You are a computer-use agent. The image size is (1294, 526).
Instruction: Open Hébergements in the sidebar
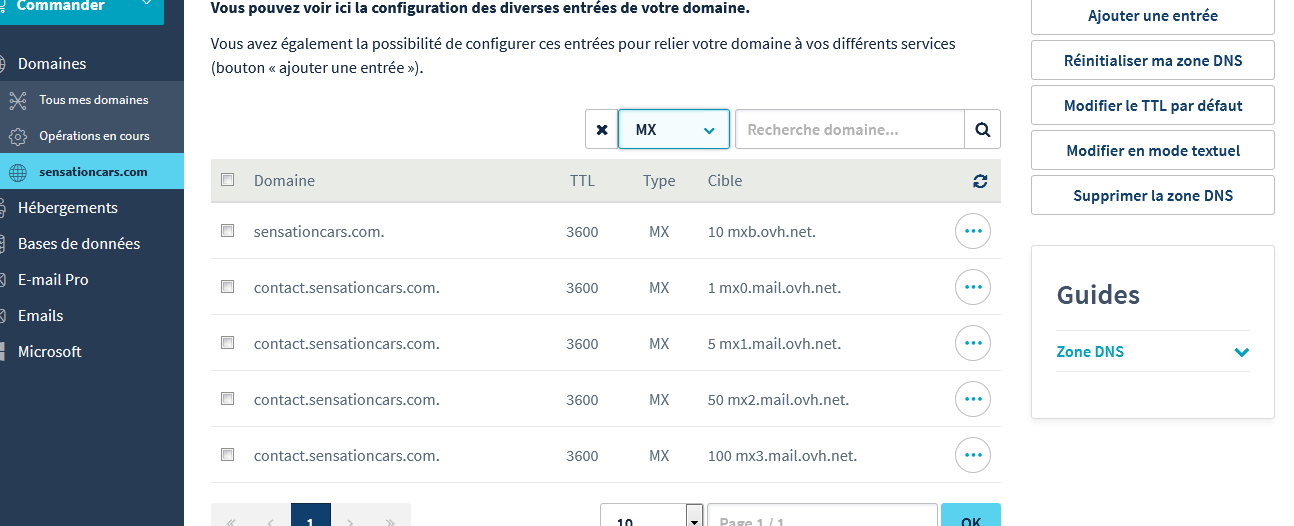[x=67, y=208]
